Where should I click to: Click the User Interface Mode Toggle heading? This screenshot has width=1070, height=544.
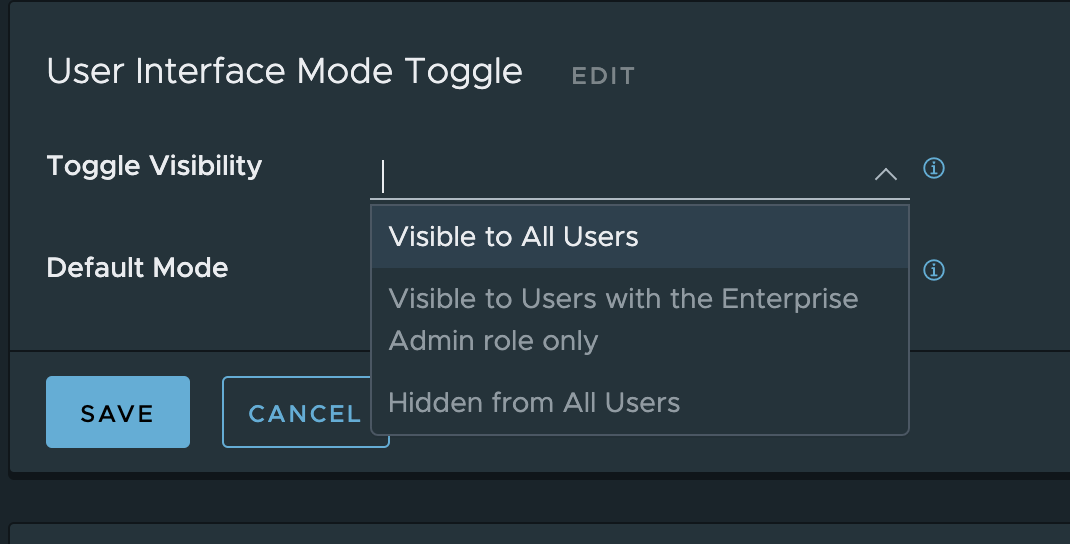click(x=284, y=72)
